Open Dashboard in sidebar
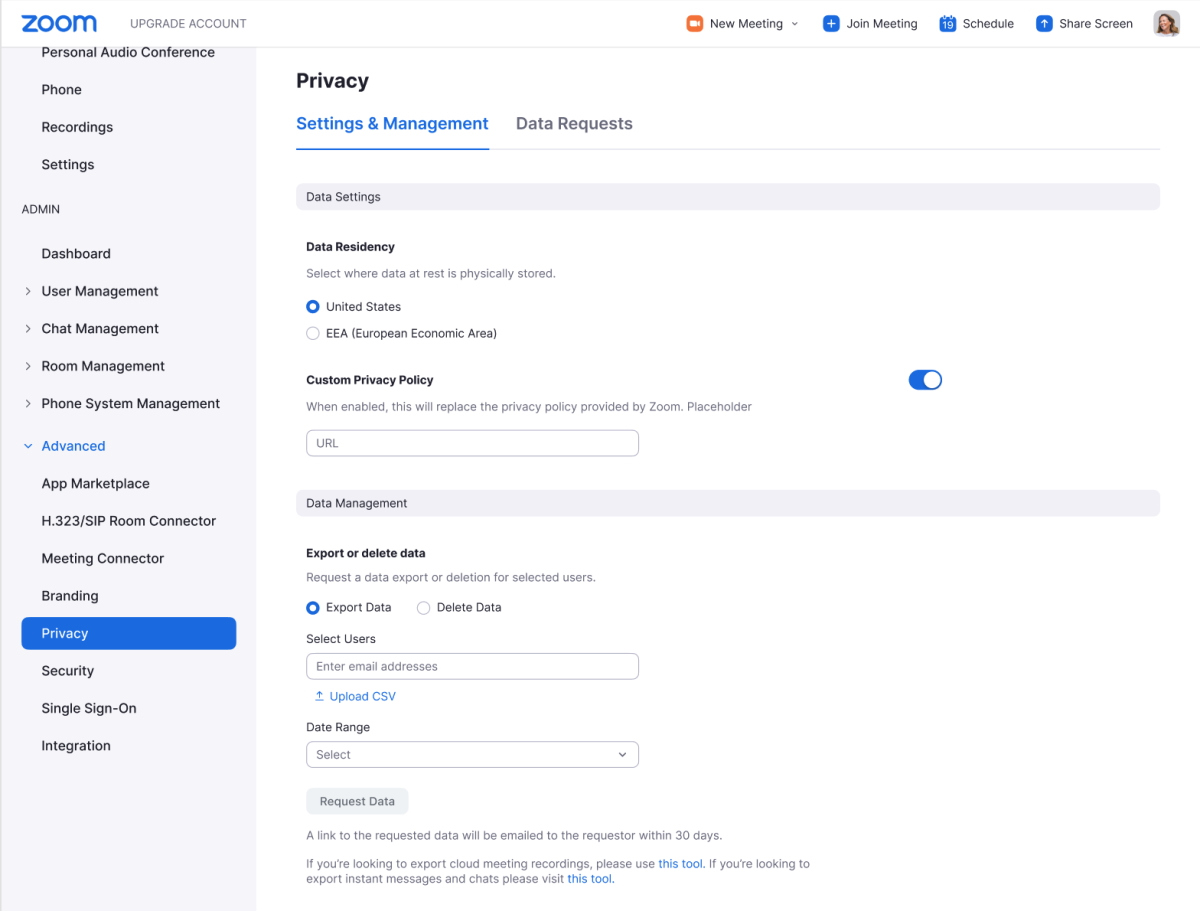The image size is (1200, 911). [76, 254]
